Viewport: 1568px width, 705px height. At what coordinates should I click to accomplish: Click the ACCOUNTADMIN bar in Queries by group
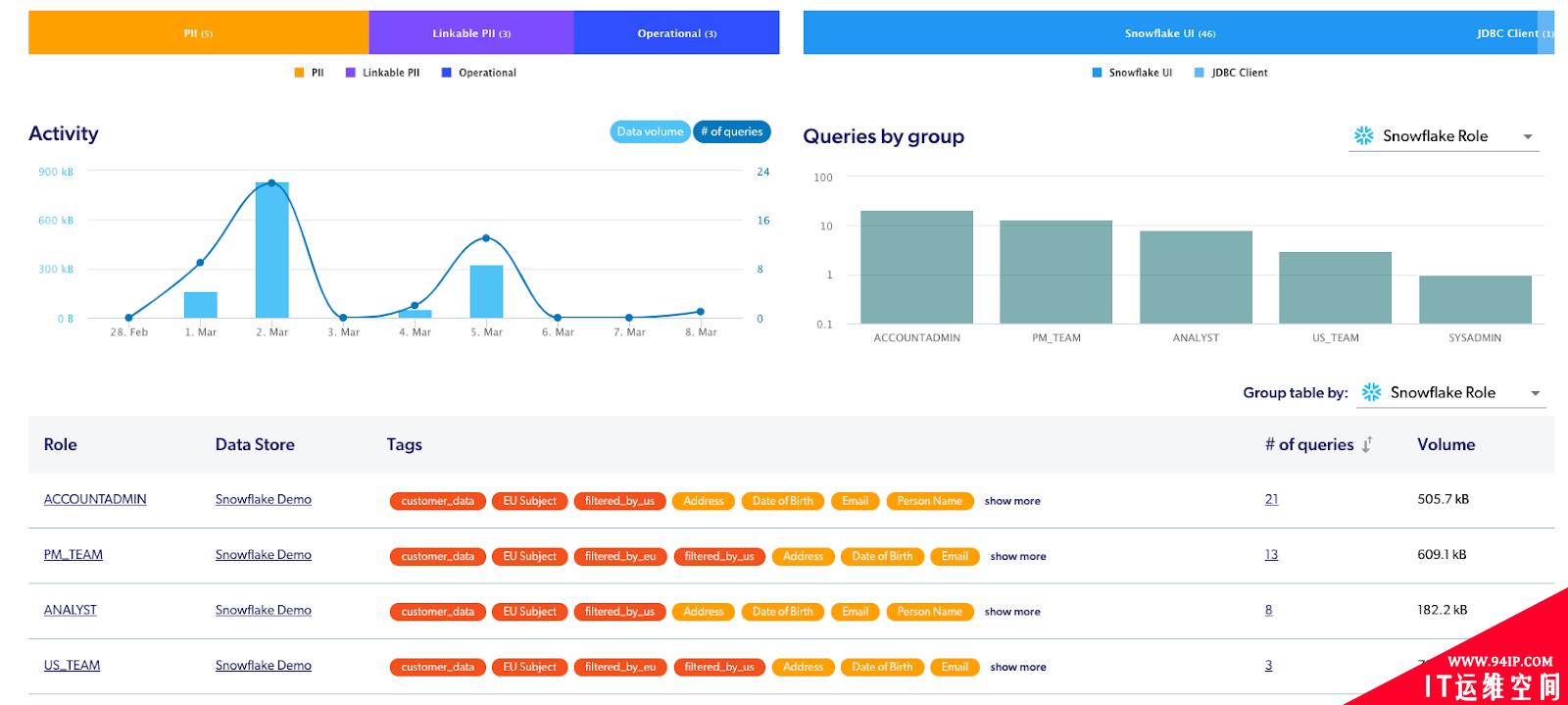(916, 267)
